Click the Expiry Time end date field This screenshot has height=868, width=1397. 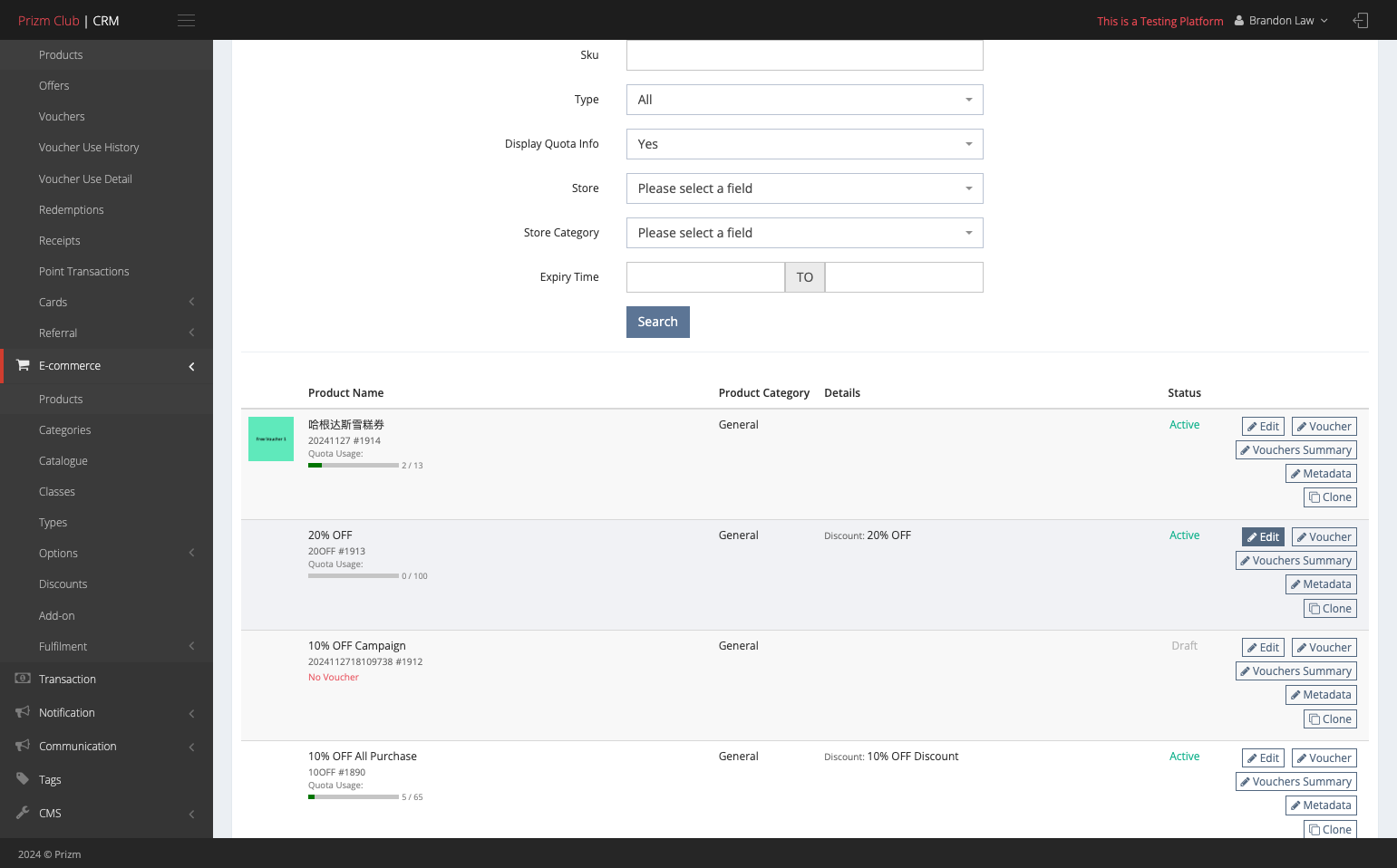coord(904,277)
